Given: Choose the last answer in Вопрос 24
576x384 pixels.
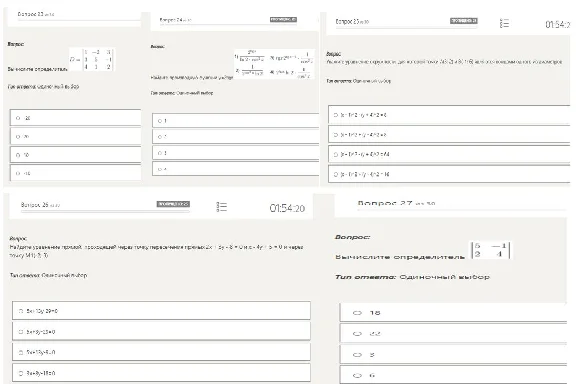Looking at the screenshot, I should click(235, 169).
